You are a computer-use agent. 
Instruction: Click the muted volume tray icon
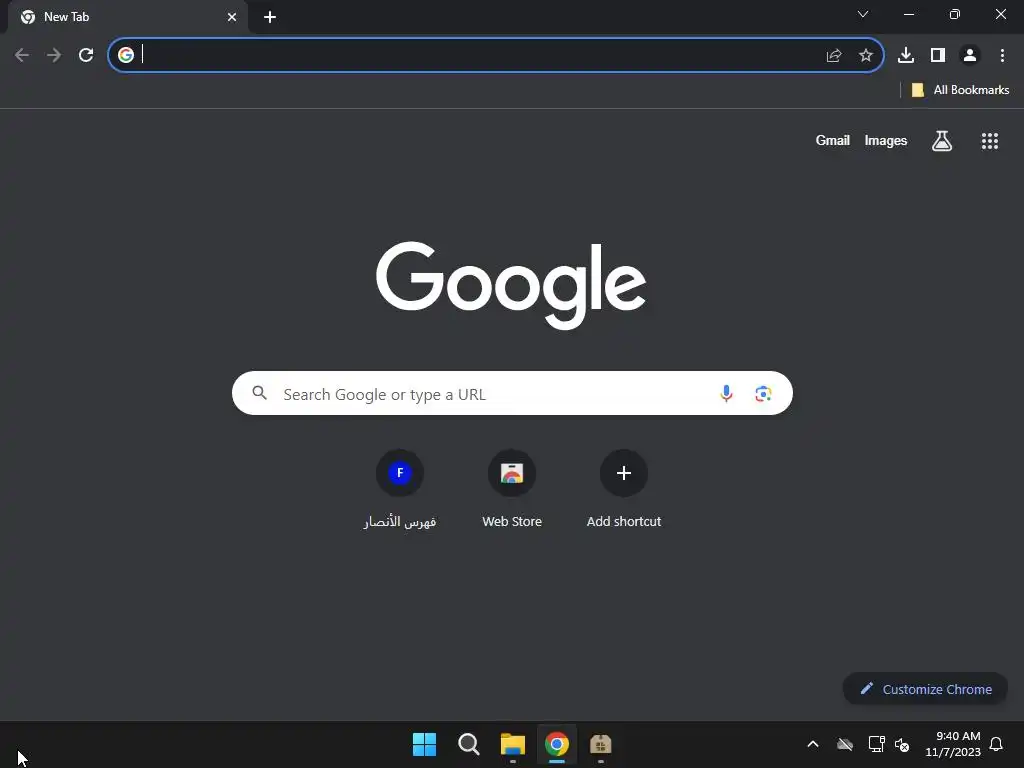pos(902,744)
